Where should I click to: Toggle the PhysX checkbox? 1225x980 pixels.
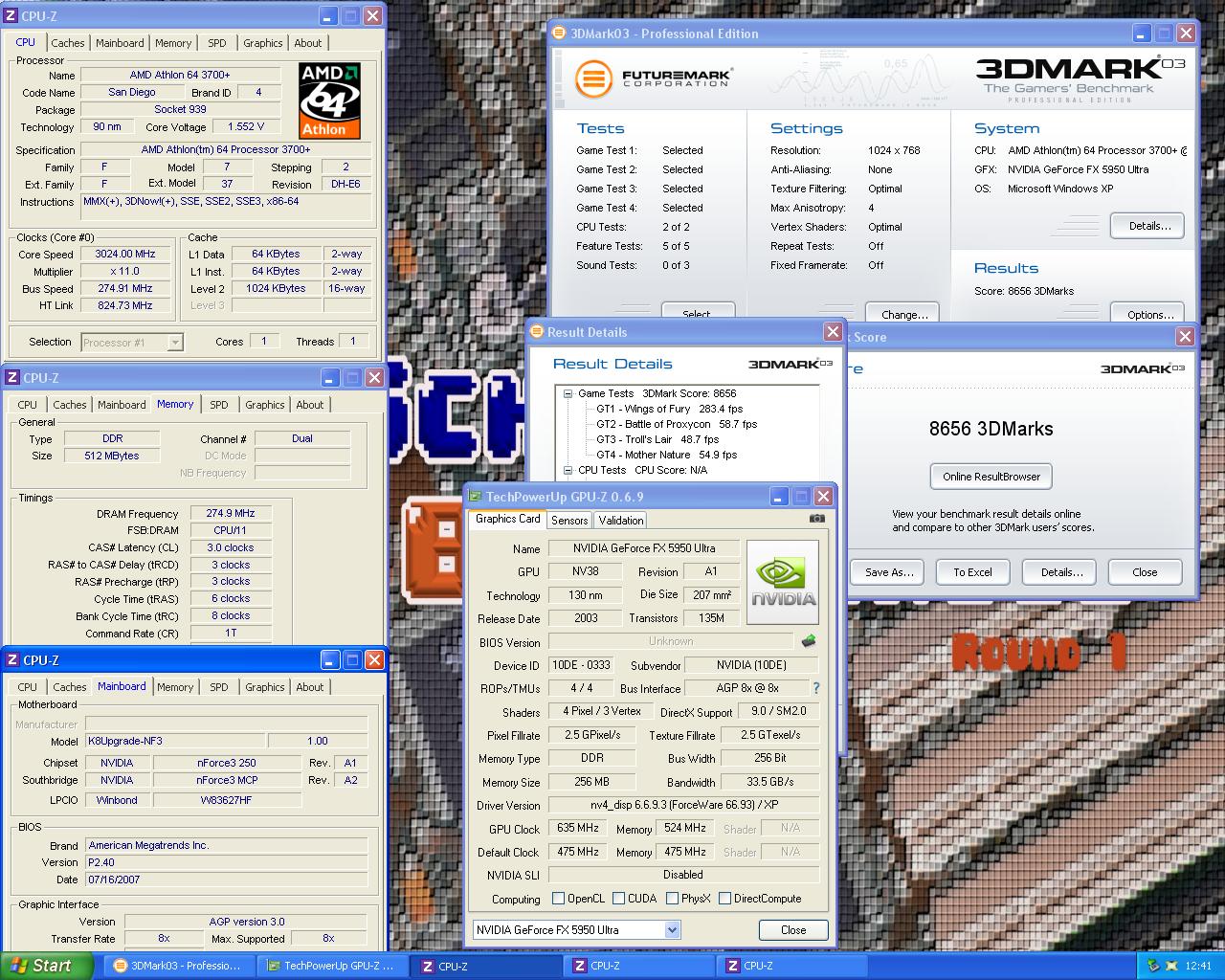(x=673, y=899)
